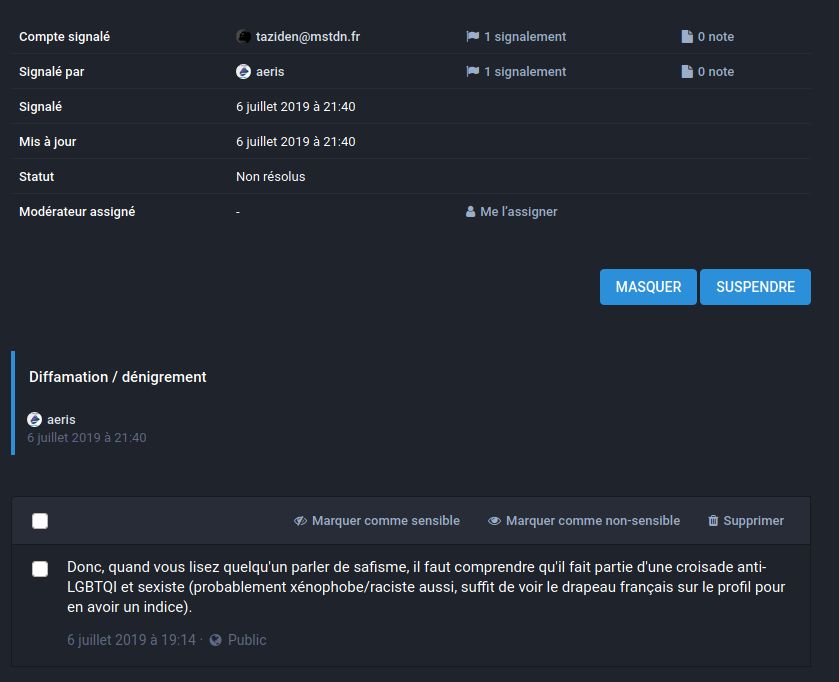This screenshot has height=682, width=839.
Task: Click flag icon in reported account row
Action: pyautogui.click(x=472, y=37)
